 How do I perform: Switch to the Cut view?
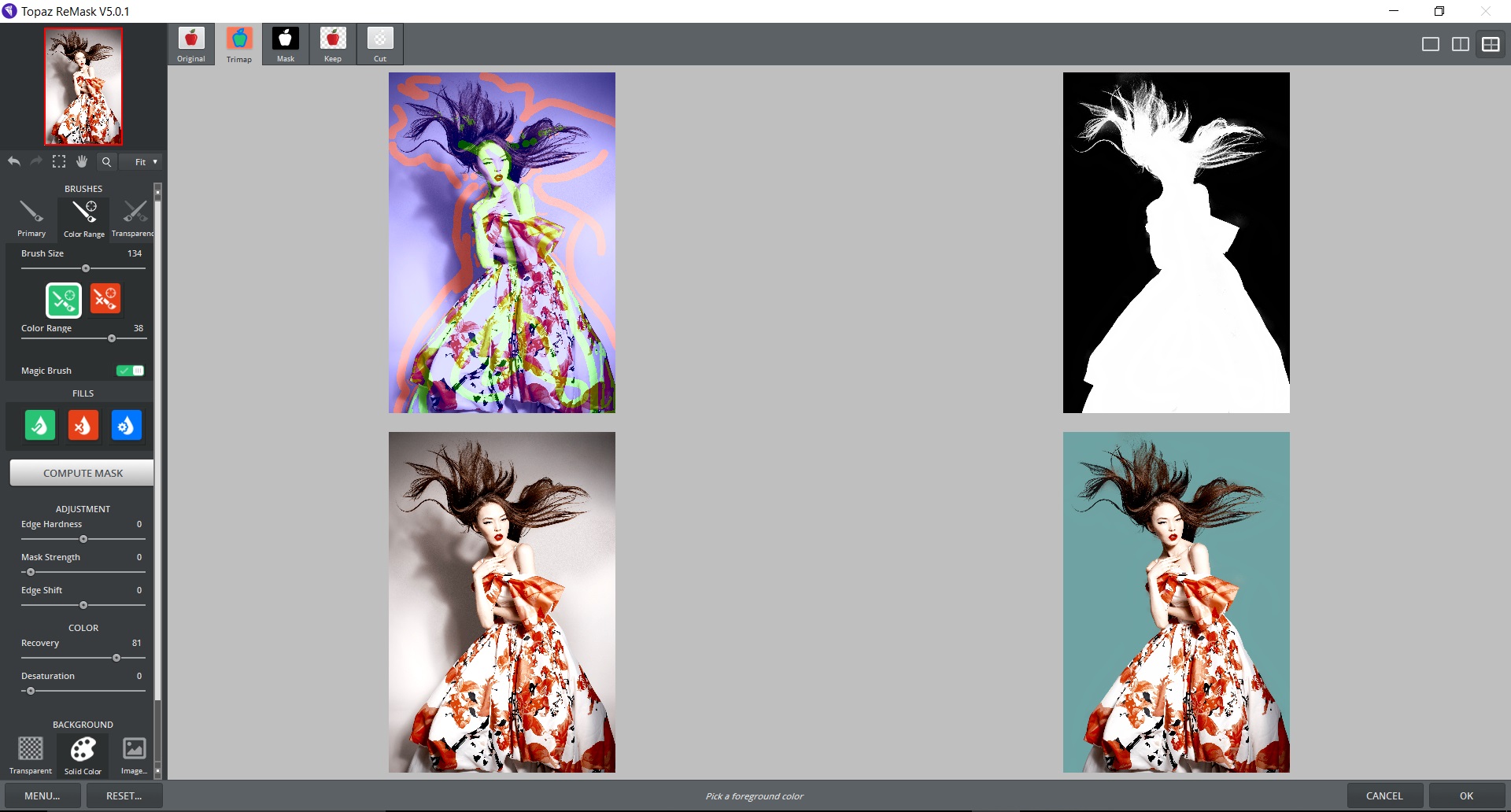(x=380, y=44)
